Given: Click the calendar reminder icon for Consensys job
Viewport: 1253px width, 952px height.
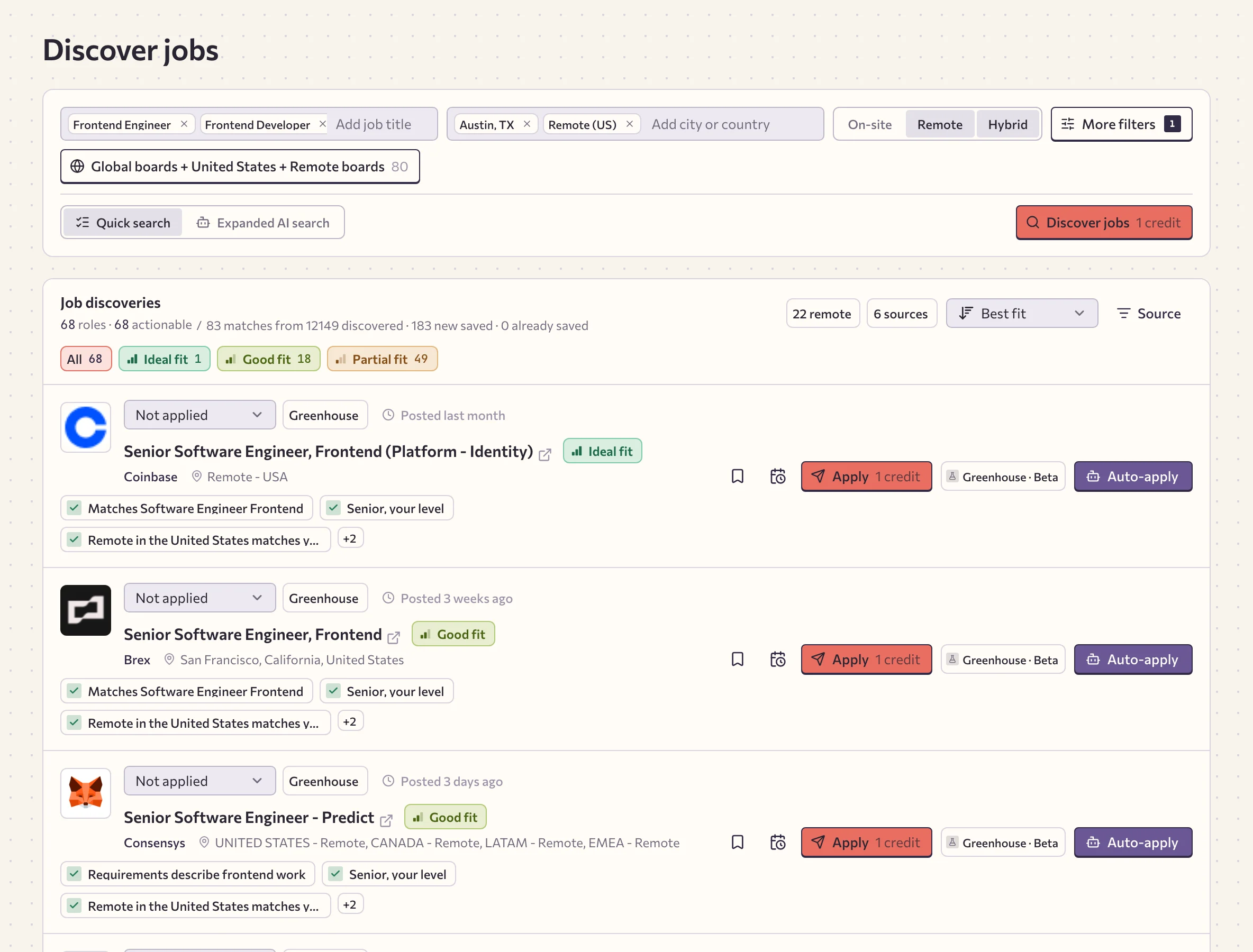Looking at the screenshot, I should (x=778, y=843).
